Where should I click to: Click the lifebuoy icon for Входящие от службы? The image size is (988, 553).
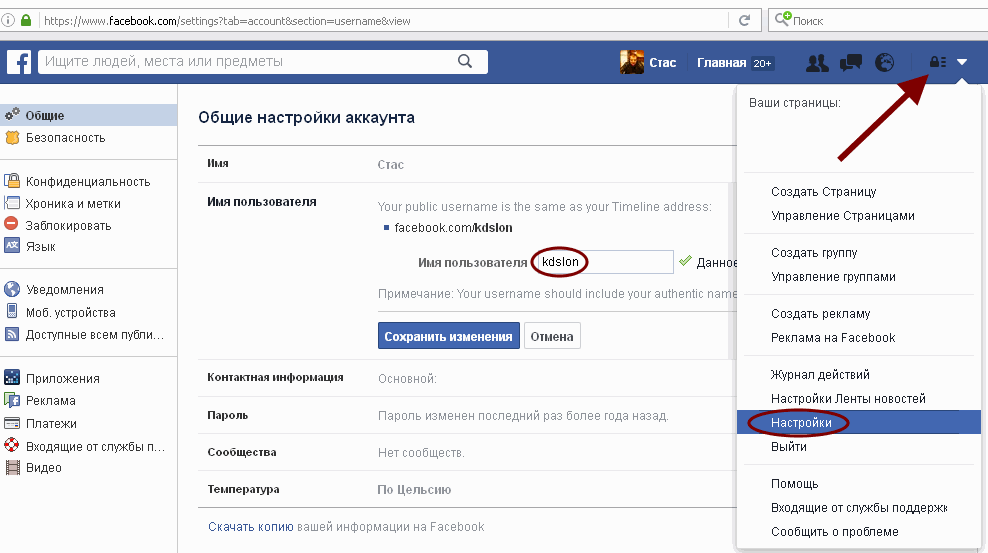(x=12, y=445)
